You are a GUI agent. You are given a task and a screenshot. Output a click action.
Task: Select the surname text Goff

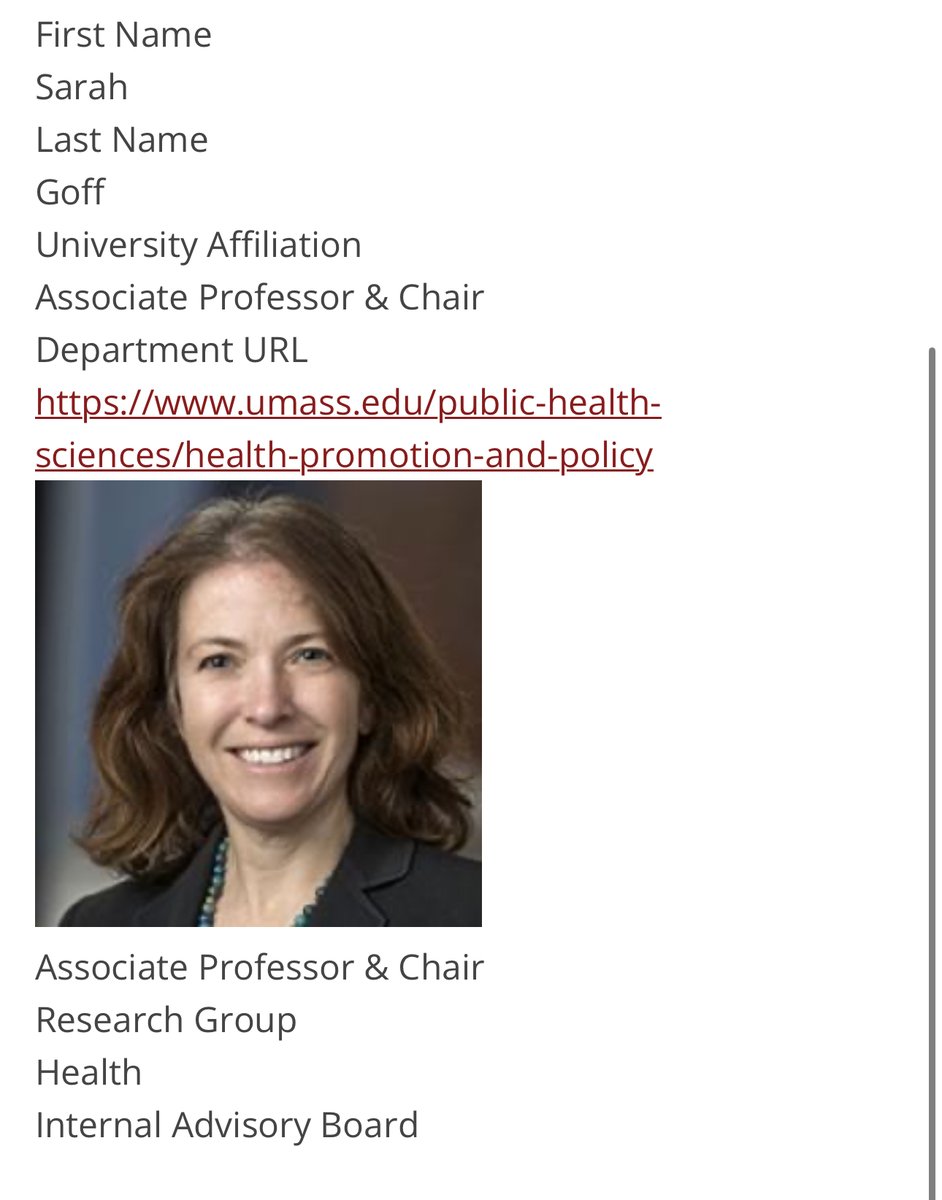click(x=70, y=192)
